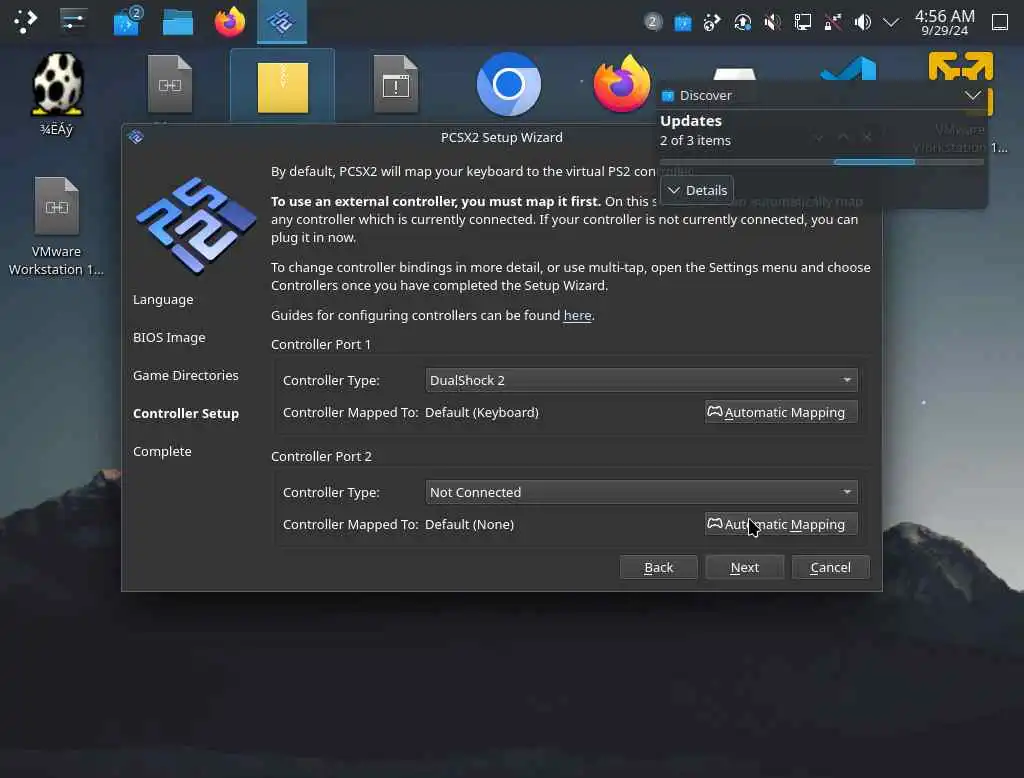Select the PCSX2 taskbar entry
This screenshot has height=778, width=1024.
(x=281, y=22)
